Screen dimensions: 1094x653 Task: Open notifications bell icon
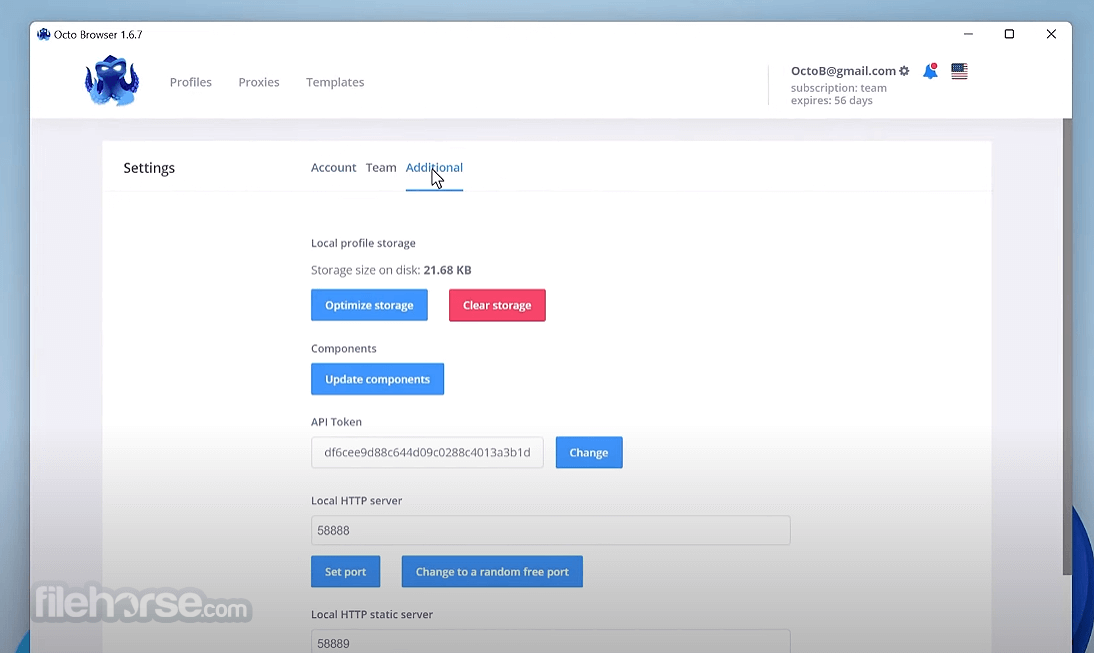[930, 70]
